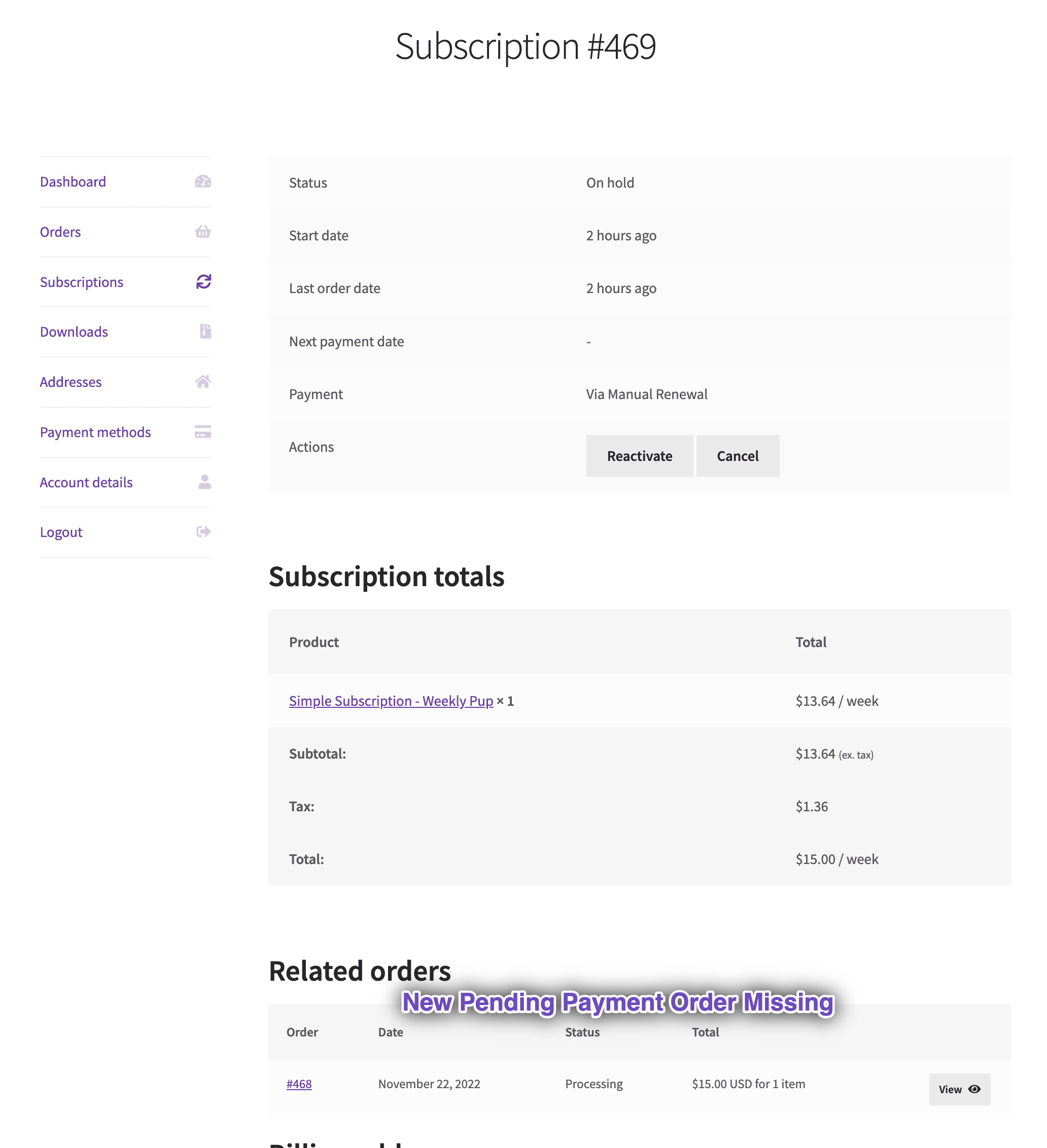Open related order #468 link

[x=299, y=1084]
